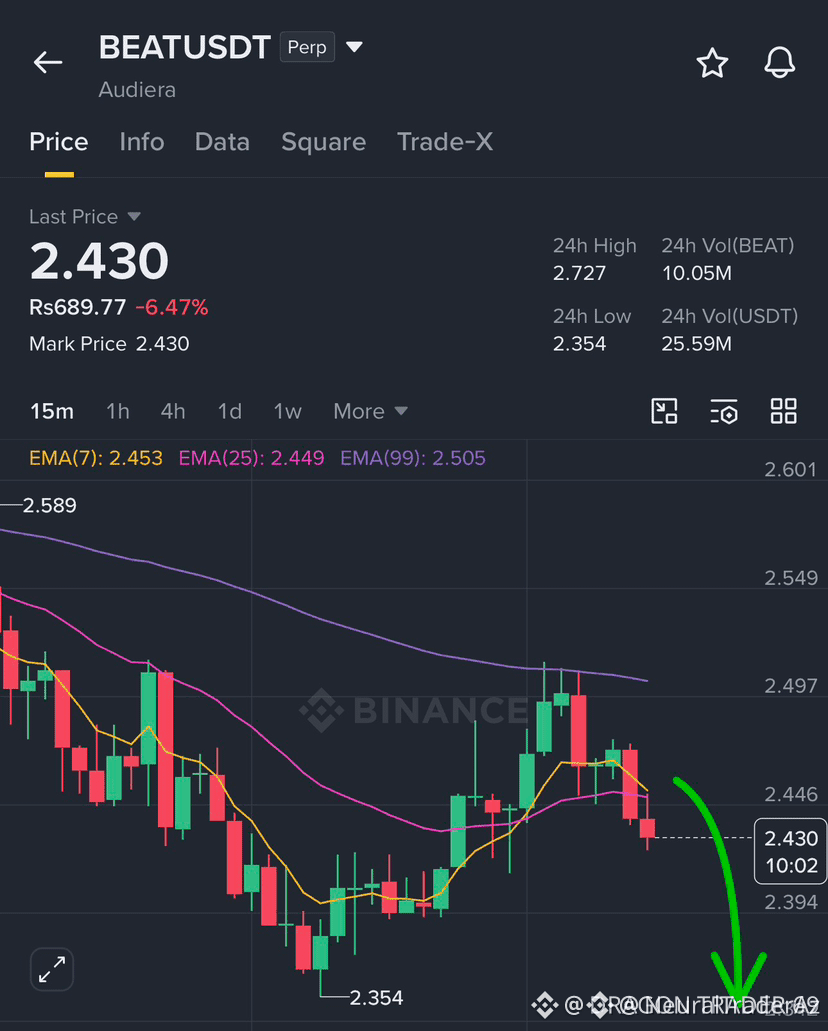
Task: Switch to the Price tab
Action: [59, 142]
